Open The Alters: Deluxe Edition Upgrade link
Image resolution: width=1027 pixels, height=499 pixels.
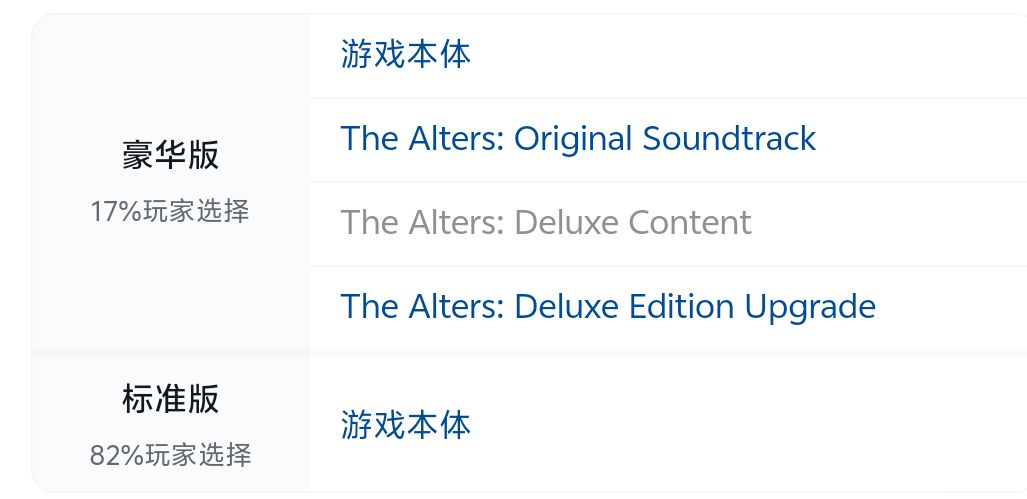pos(608,306)
